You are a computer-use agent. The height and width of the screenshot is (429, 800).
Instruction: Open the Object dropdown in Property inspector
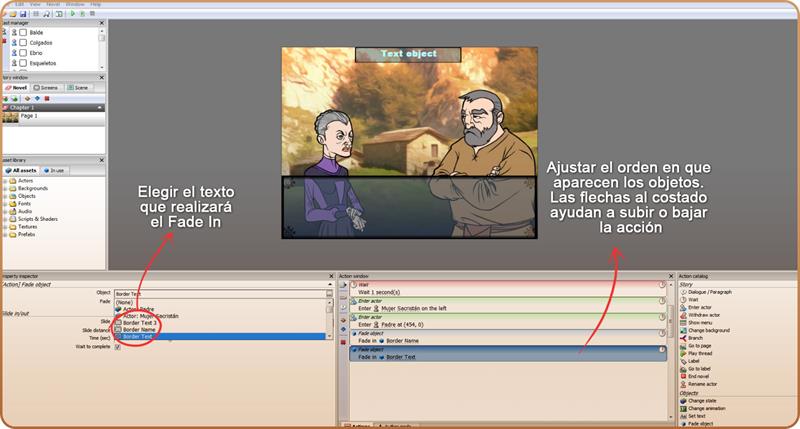pos(329,294)
